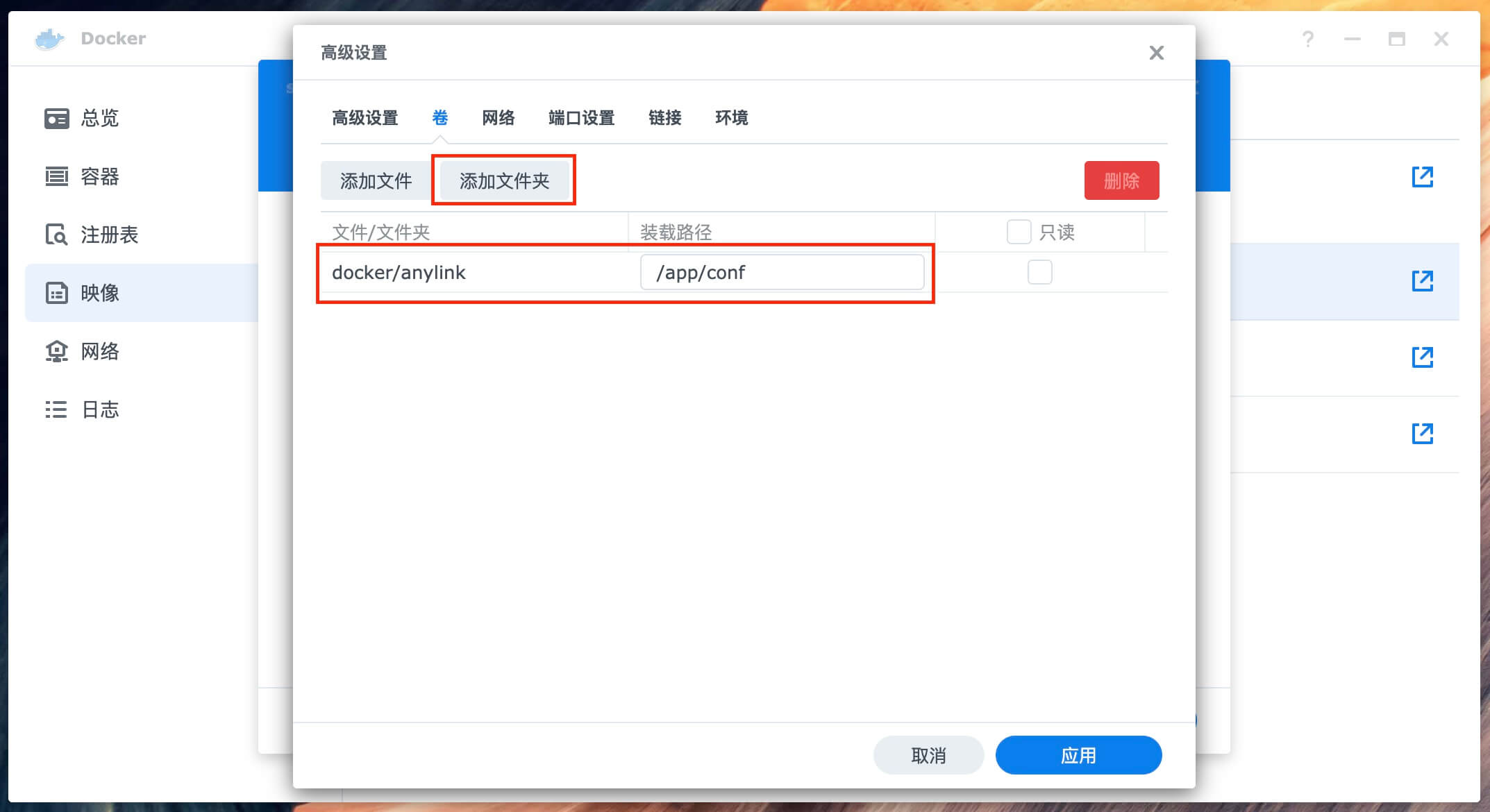This screenshot has height=812, width=1490.
Task: Go to Registry (注册表) sidebar icon
Action: [56, 235]
